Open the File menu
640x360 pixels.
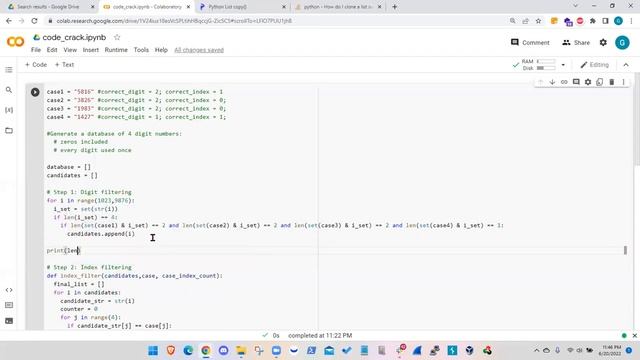(36, 50)
